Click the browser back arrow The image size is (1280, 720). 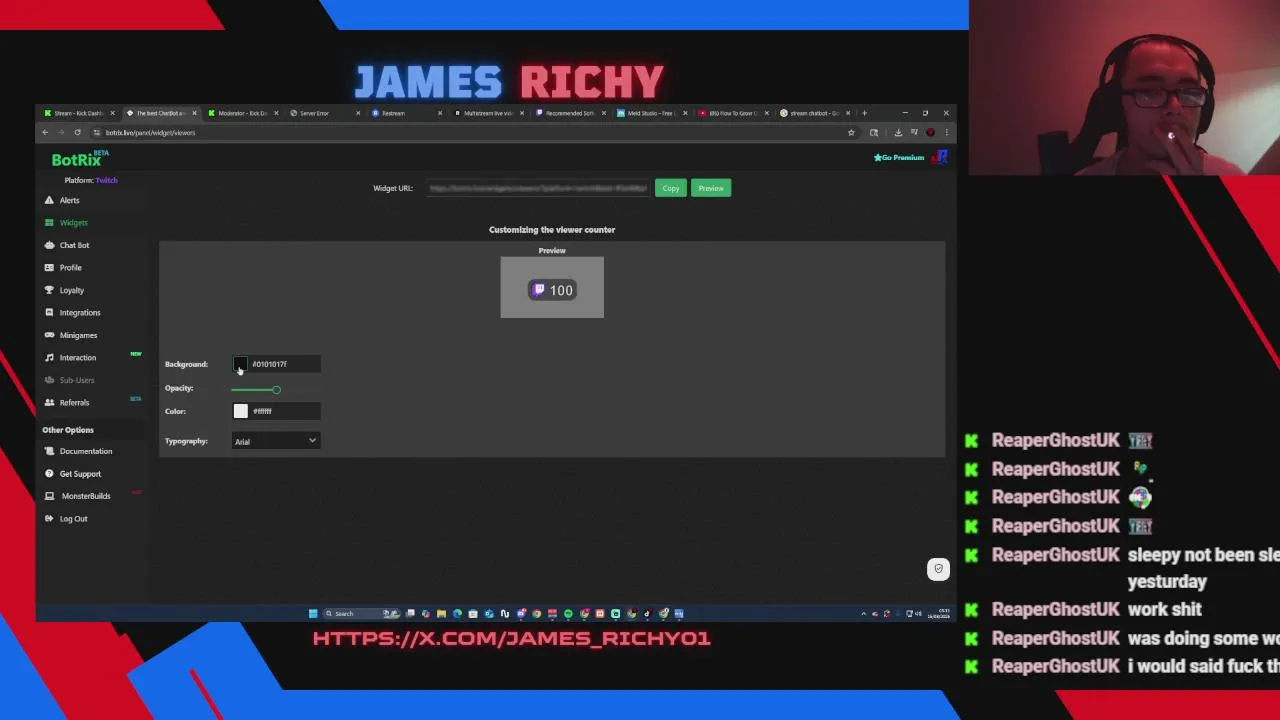45,133
